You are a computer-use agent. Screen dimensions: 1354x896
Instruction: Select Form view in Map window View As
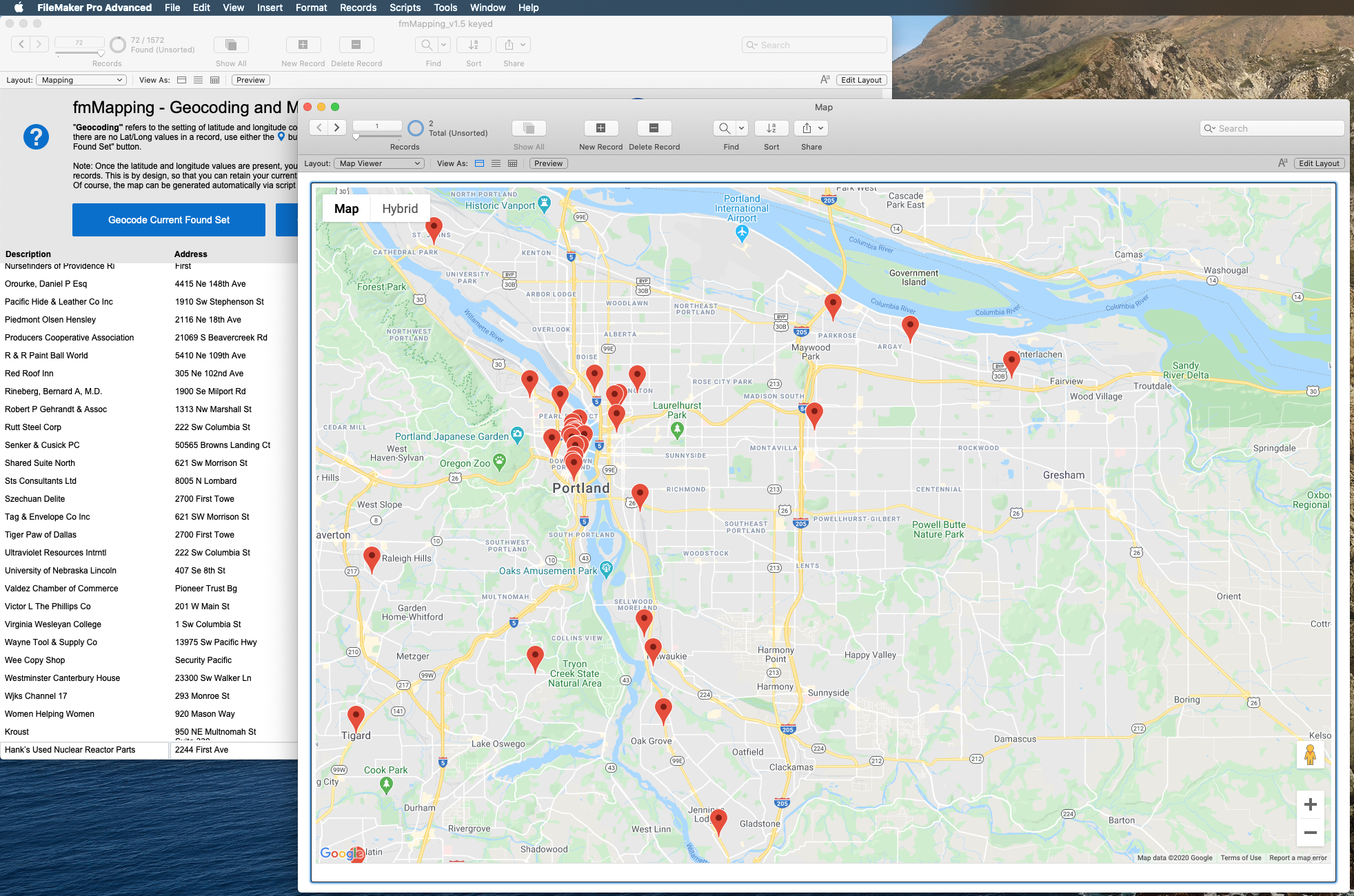pos(479,164)
